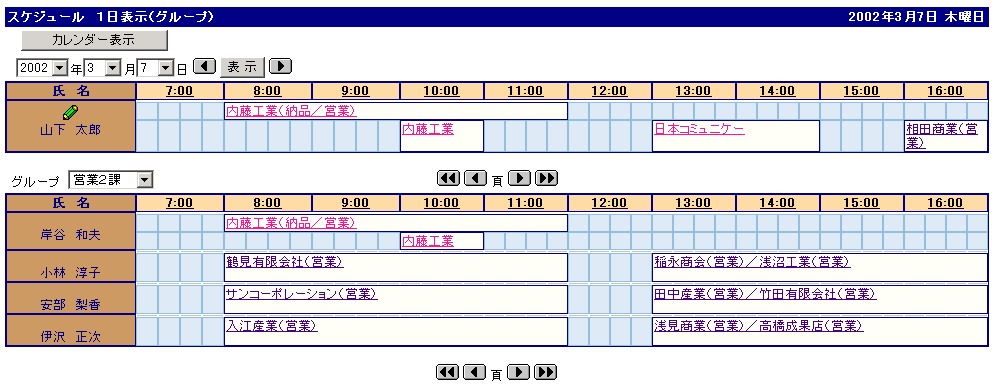Jump to last page in bottom pager
Screen dimensions: 996x388
[546, 372]
